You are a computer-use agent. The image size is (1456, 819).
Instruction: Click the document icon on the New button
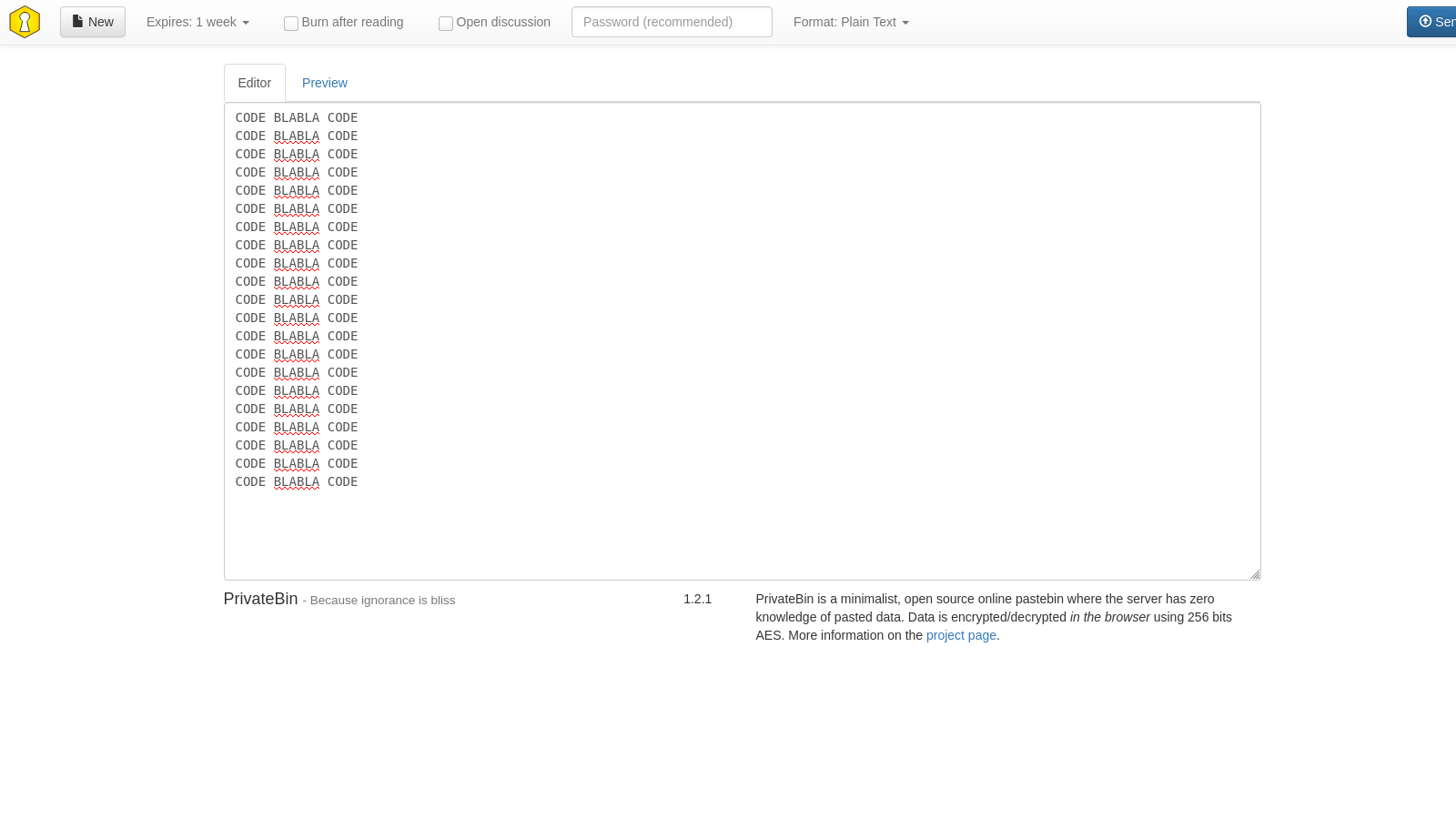[x=78, y=21]
